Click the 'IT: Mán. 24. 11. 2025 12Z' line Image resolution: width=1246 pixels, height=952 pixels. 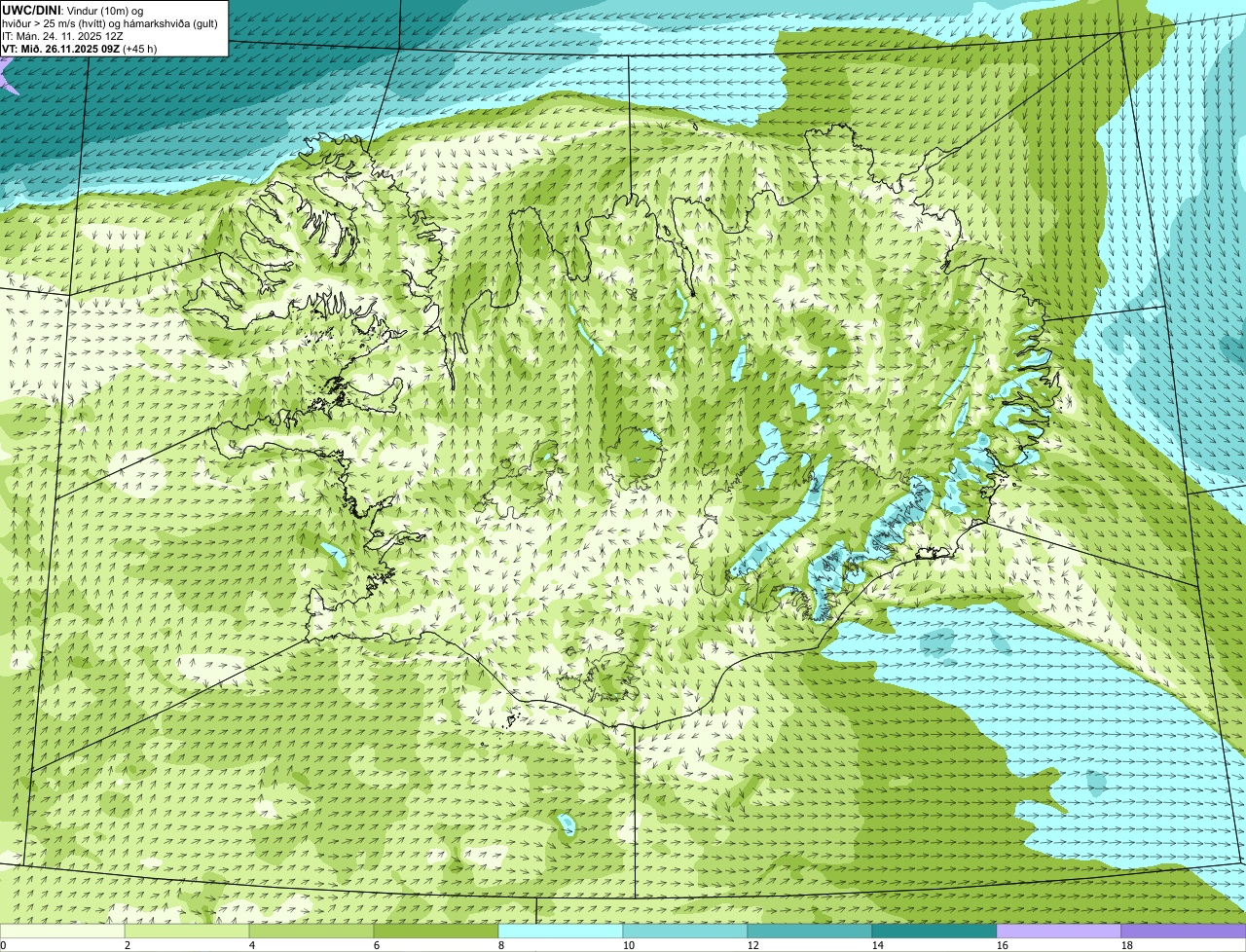pyautogui.click(x=62, y=36)
